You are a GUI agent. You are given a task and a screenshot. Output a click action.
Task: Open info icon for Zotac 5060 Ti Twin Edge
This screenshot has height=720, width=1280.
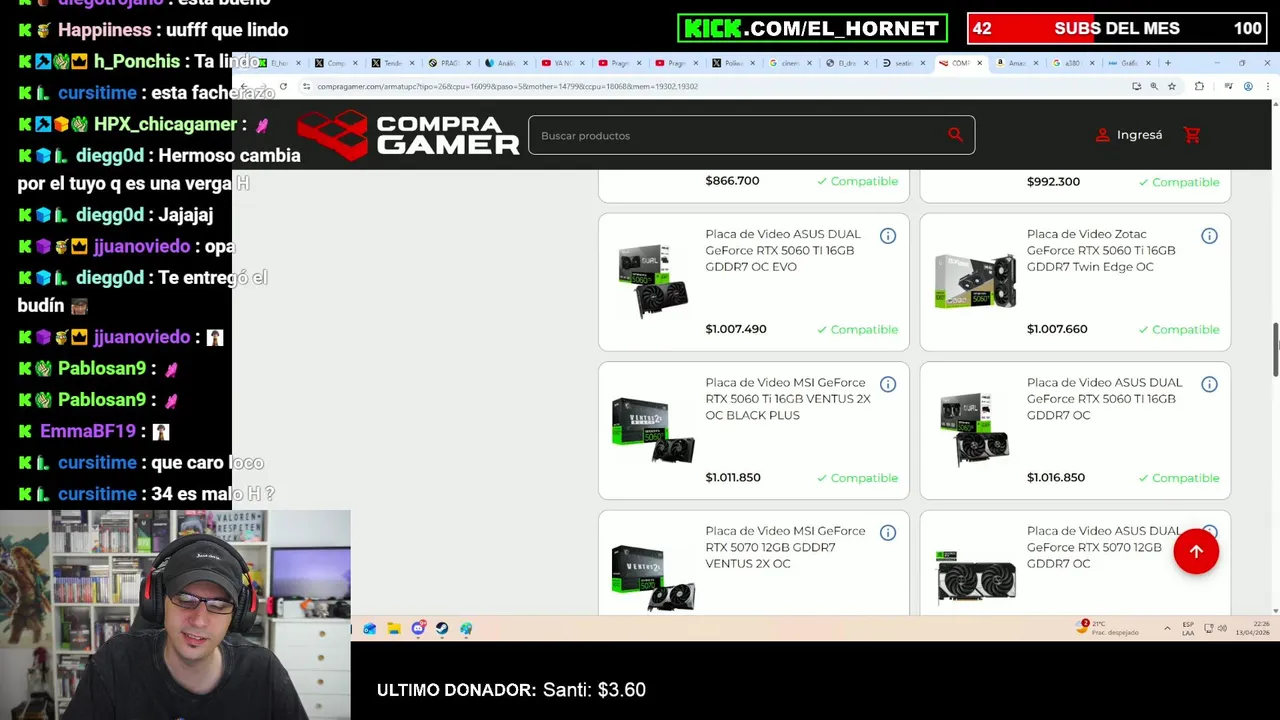[x=1209, y=236]
